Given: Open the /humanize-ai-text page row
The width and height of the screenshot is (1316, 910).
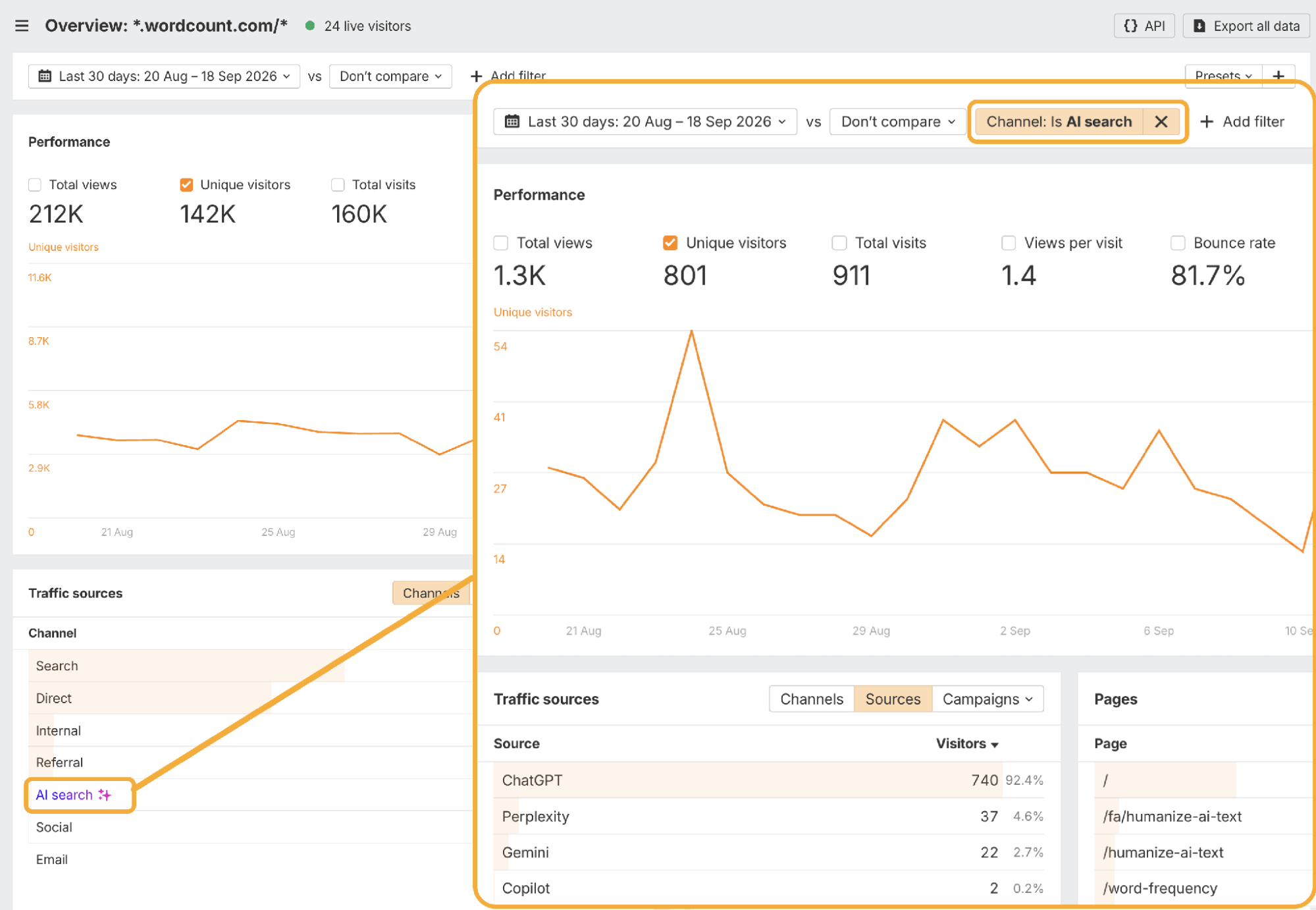Looking at the screenshot, I should (x=1203, y=853).
